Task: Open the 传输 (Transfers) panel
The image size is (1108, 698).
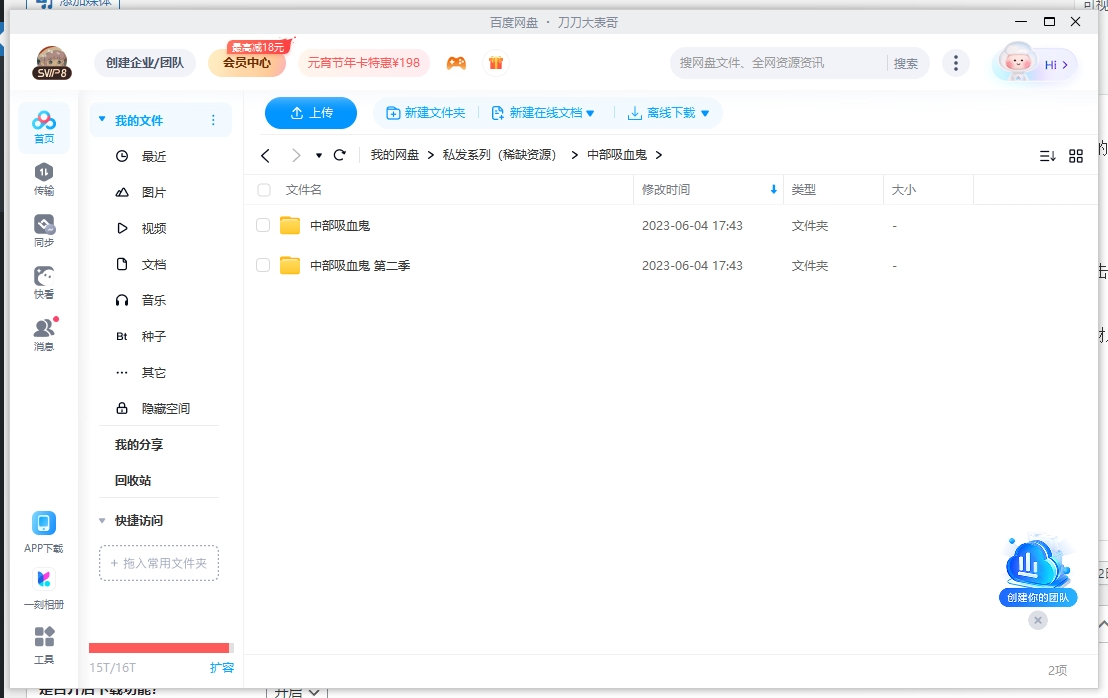Action: pos(44,178)
